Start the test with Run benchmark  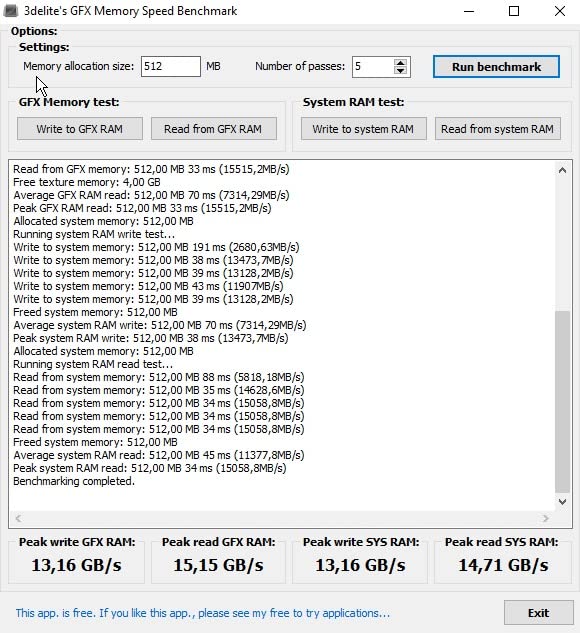pyautogui.click(x=496, y=67)
